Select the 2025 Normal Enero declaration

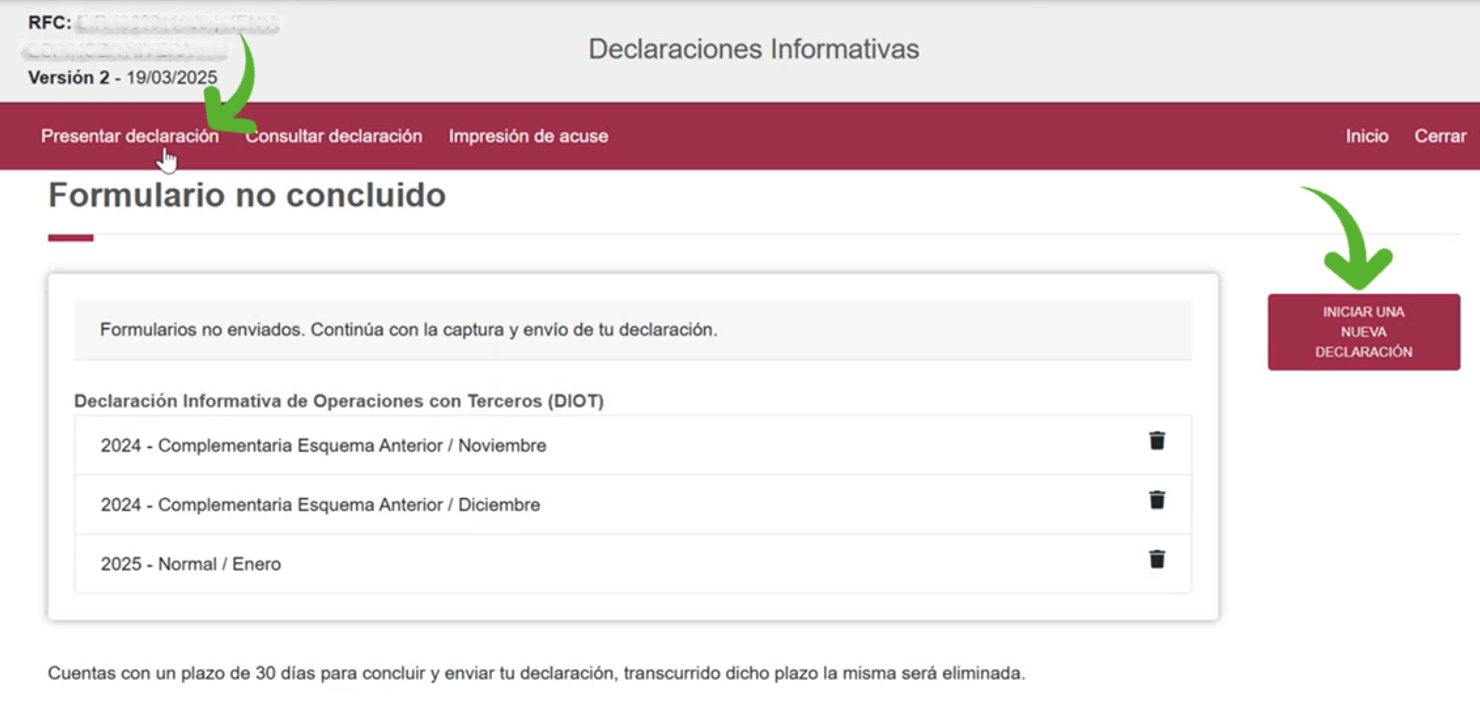[191, 564]
